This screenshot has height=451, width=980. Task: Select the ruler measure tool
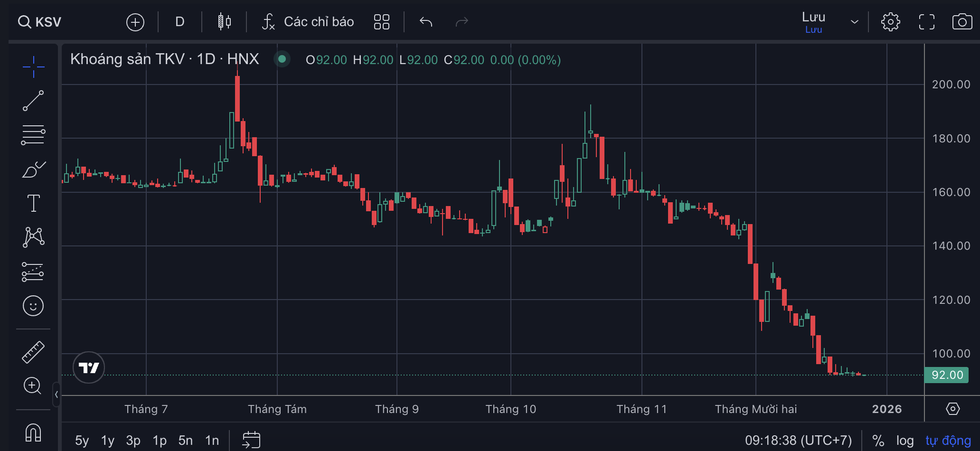click(x=33, y=352)
